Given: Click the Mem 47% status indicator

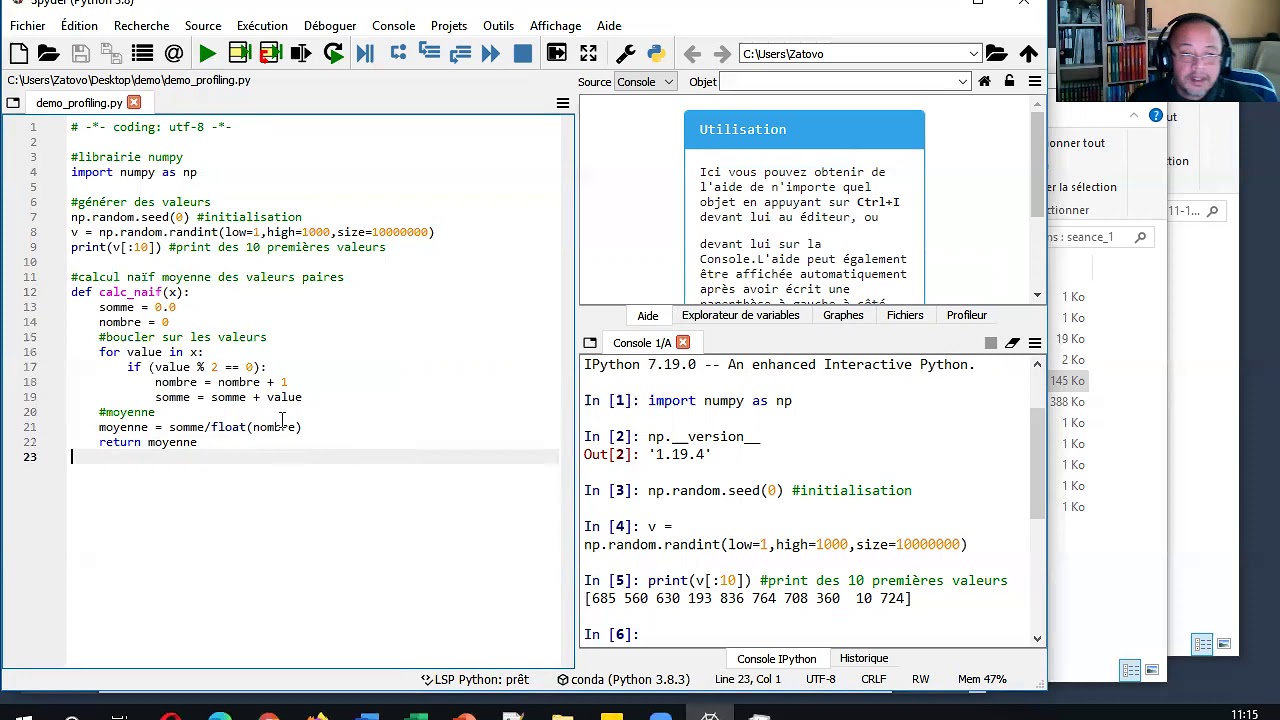Looking at the screenshot, I should 982,680.
